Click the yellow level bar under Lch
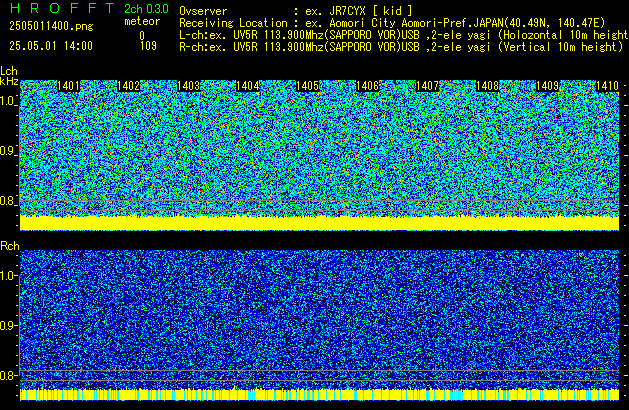The width and height of the screenshot is (629, 410). tap(319, 223)
